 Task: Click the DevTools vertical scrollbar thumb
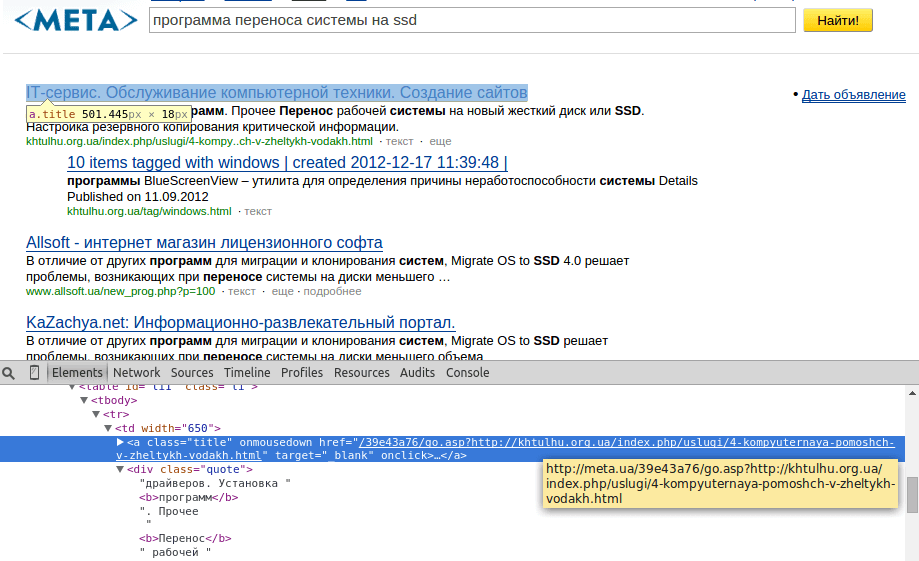point(913,495)
